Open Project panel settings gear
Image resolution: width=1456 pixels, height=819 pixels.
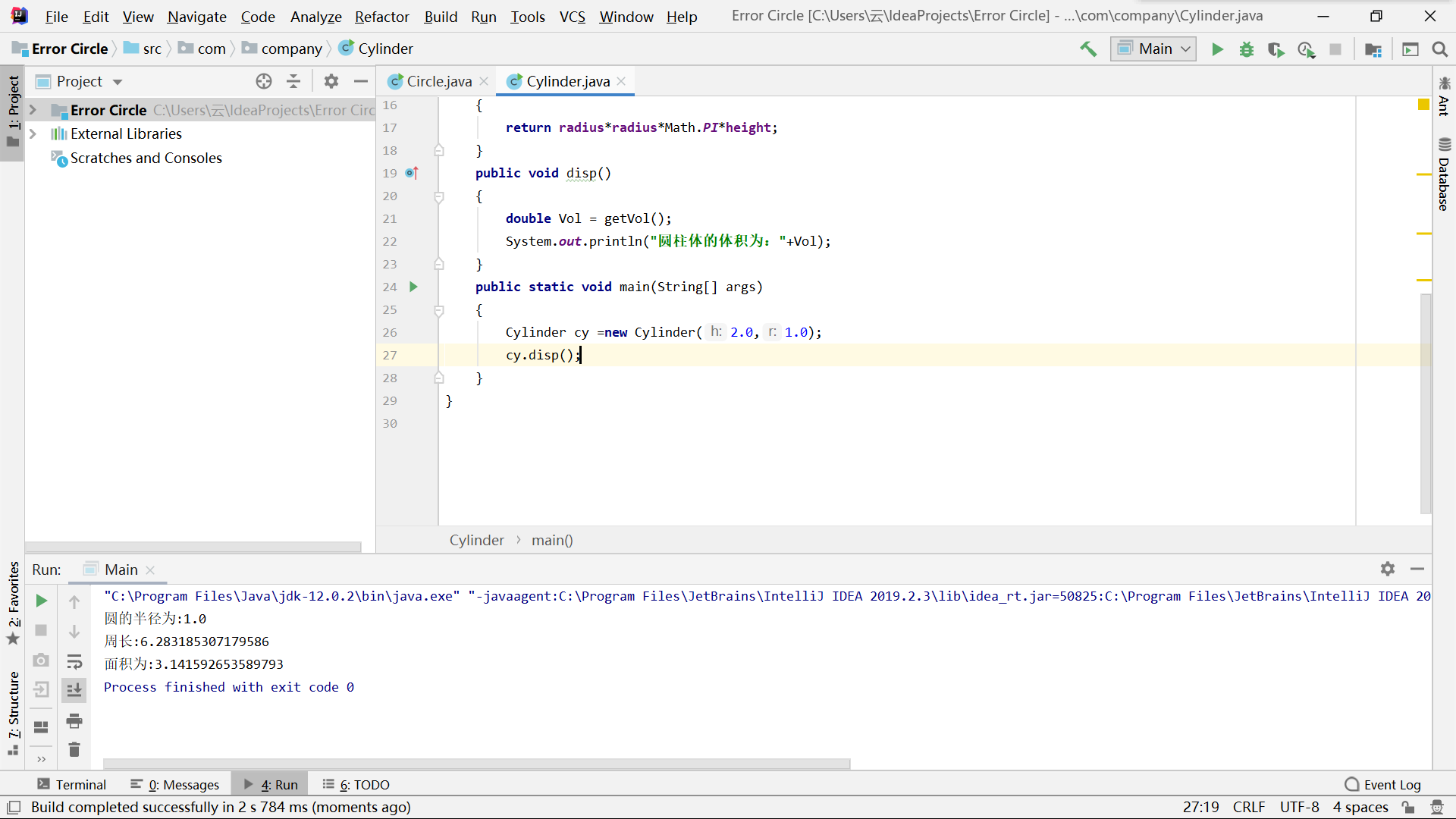pos(331,81)
